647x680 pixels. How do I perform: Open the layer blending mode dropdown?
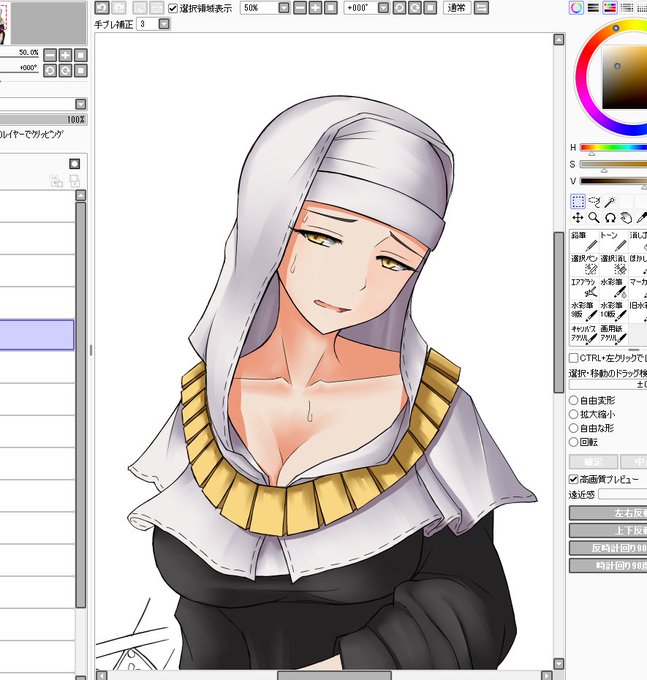(81, 104)
